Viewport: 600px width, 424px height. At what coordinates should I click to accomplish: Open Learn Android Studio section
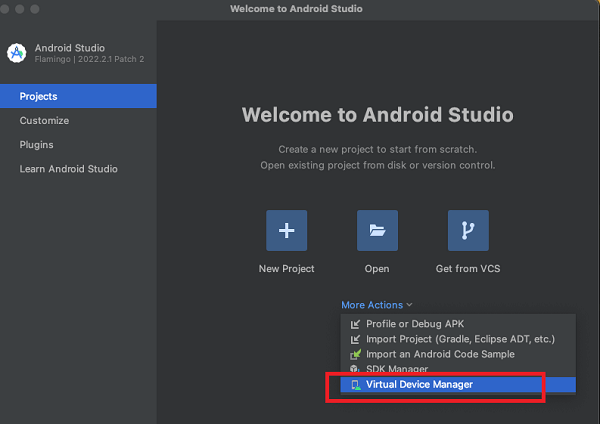78,169
